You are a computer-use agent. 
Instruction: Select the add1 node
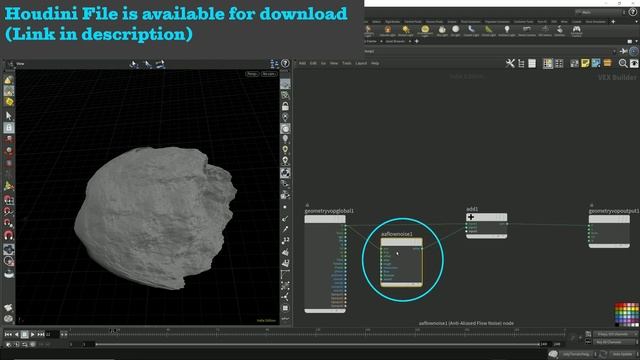point(487,226)
